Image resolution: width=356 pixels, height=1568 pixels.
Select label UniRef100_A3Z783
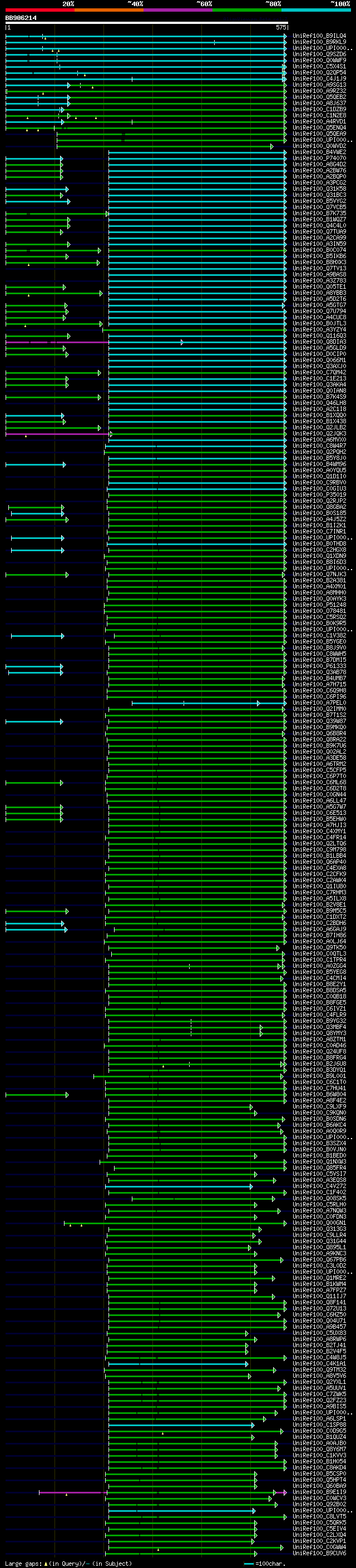tap(319, 280)
